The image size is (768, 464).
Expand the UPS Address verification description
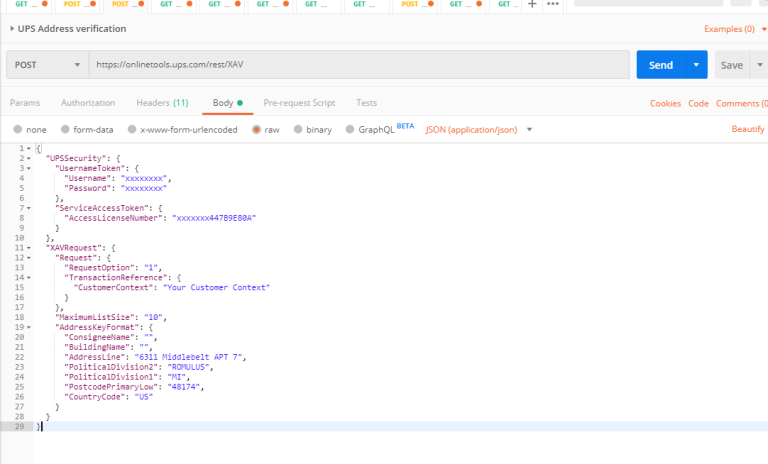(x=11, y=29)
